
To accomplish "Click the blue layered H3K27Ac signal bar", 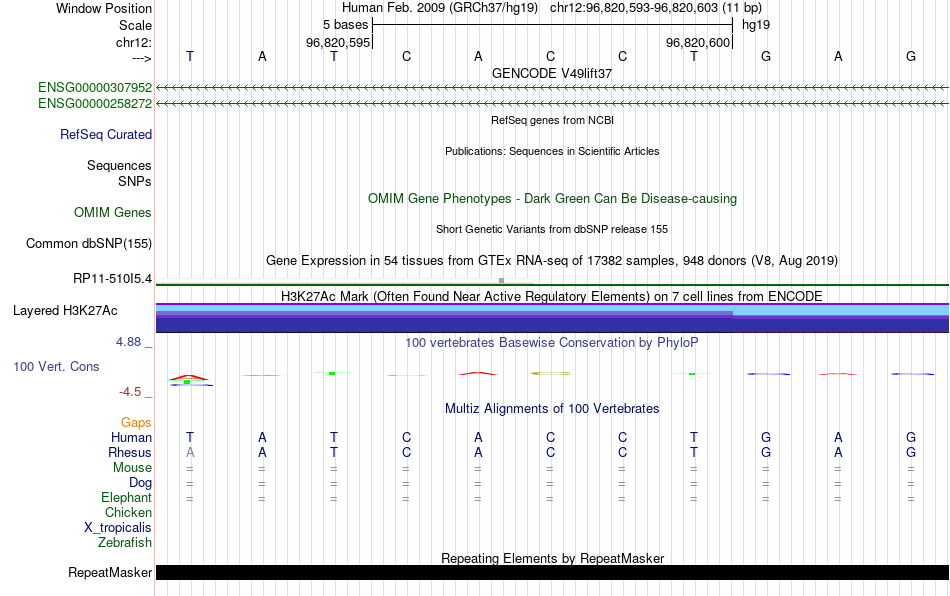I will (x=552, y=318).
